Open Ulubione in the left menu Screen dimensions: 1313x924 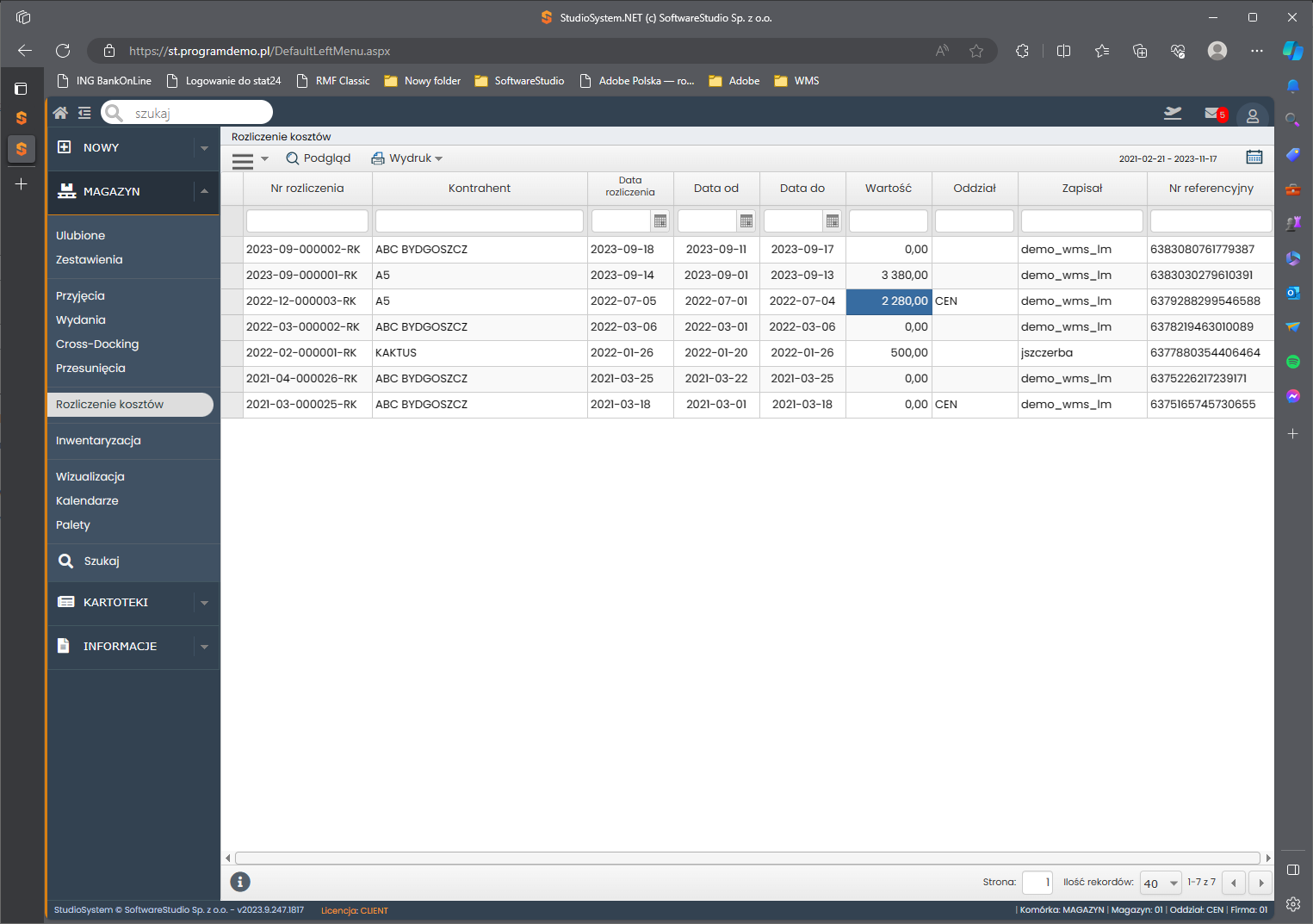[x=80, y=236]
